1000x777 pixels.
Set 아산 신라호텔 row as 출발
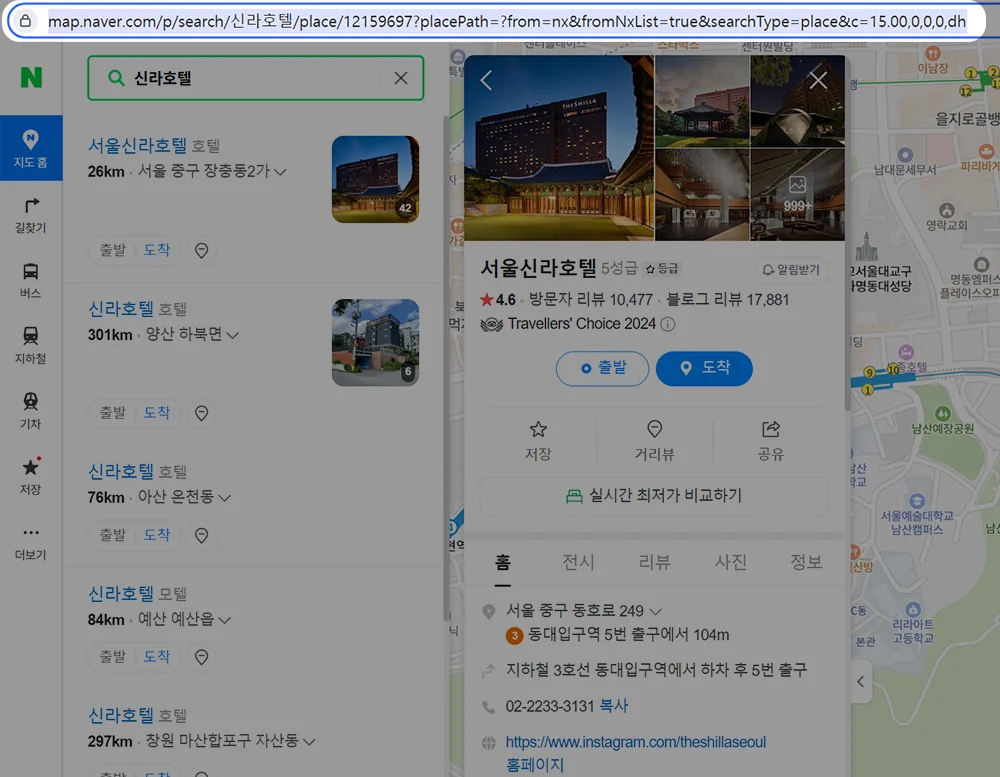point(113,535)
